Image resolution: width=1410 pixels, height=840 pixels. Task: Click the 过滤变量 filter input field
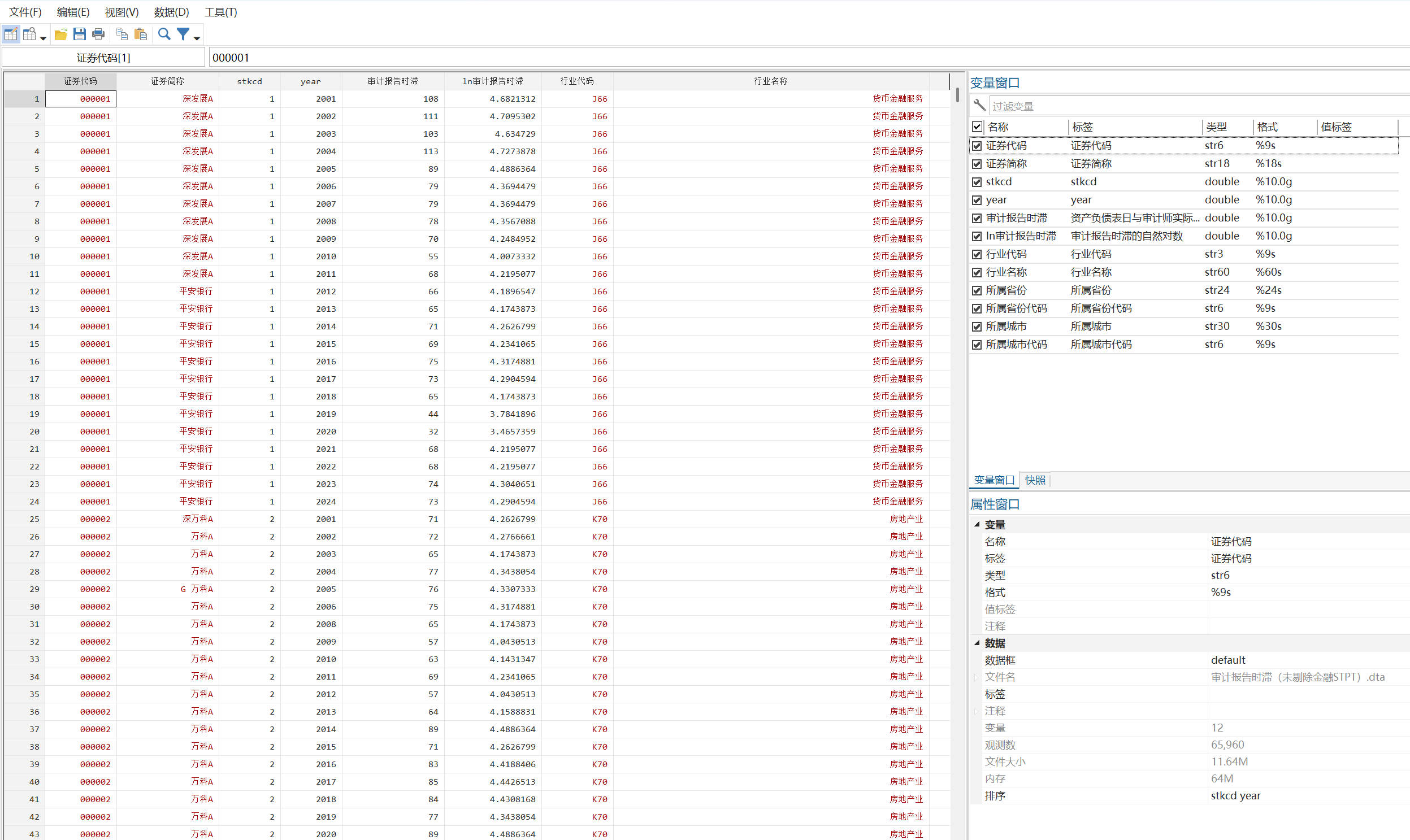coord(1189,106)
